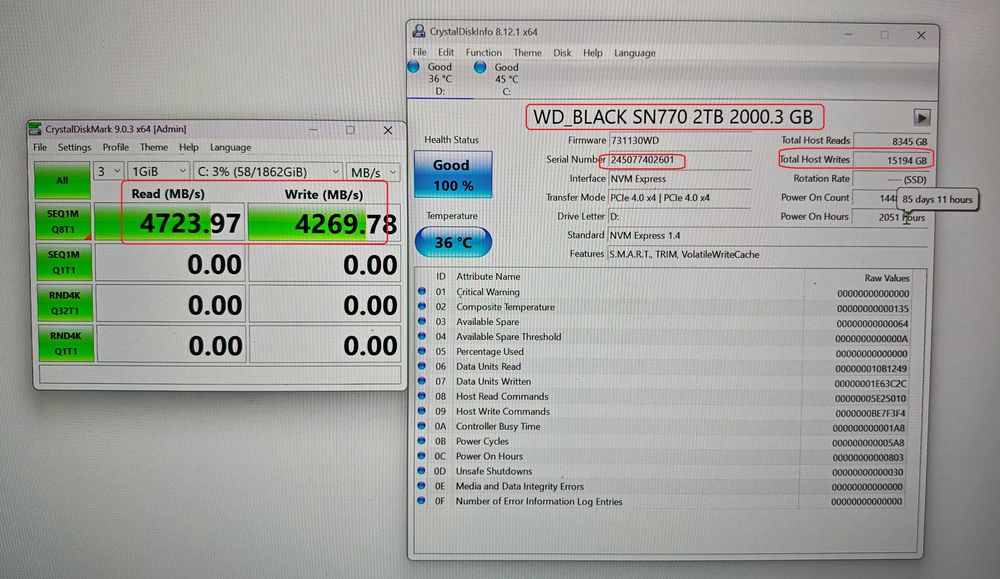Screen dimensions: 1000x579
Task: Run the RND4K Q32T1 benchmark
Action: pyautogui.click(x=64, y=303)
